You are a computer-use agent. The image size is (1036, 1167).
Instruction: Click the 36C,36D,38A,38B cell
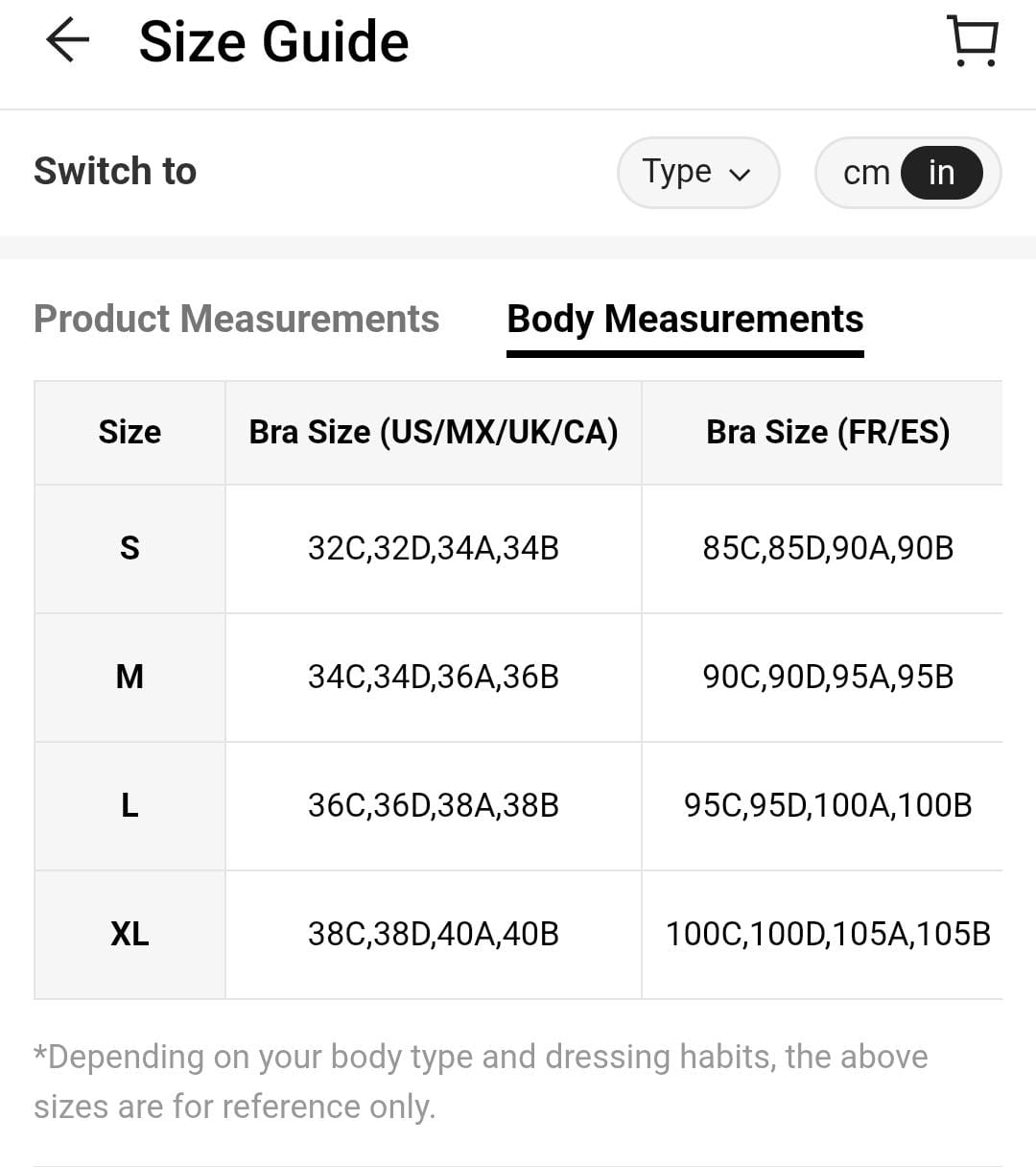pos(433,805)
